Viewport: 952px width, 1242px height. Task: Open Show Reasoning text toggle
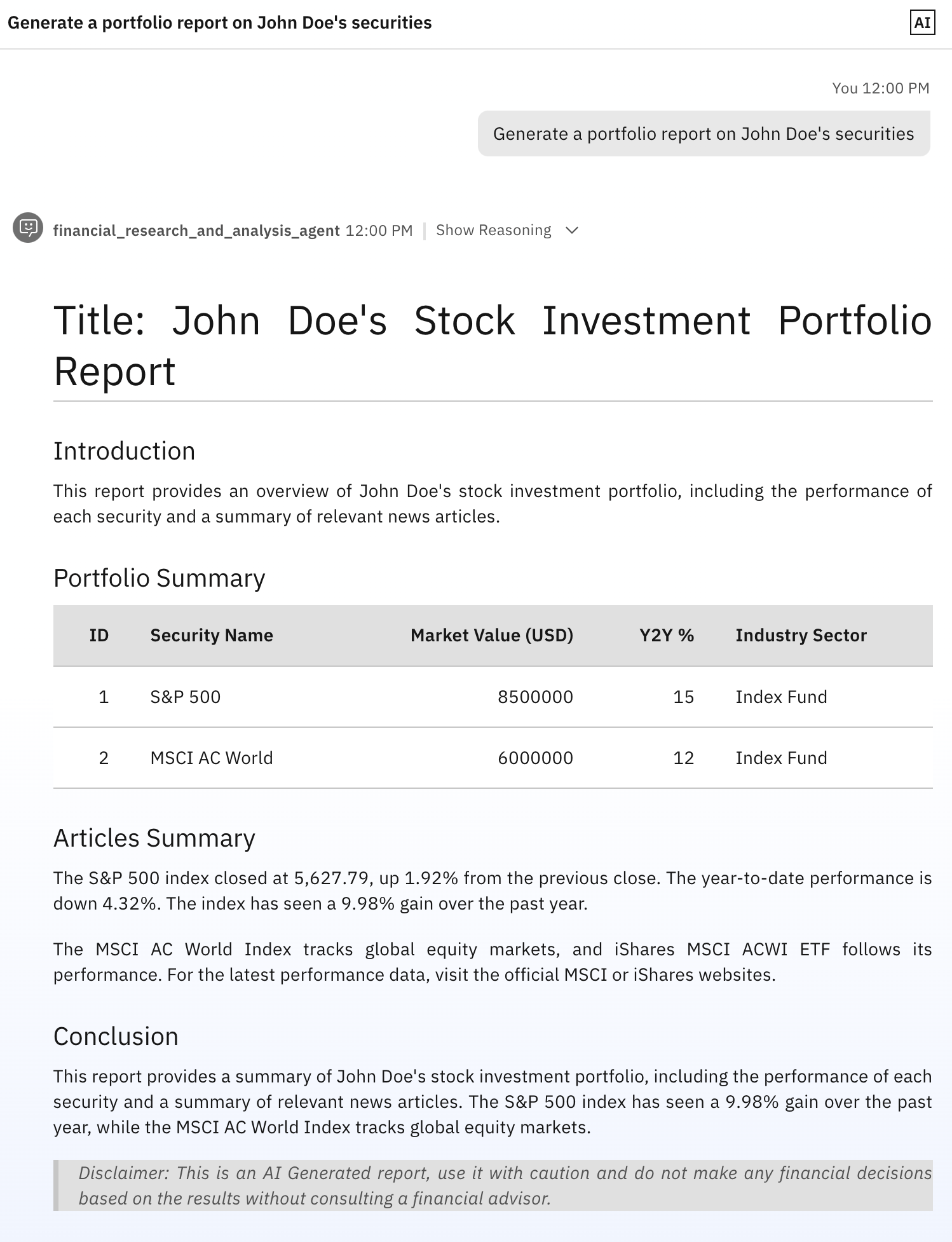click(493, 230)
